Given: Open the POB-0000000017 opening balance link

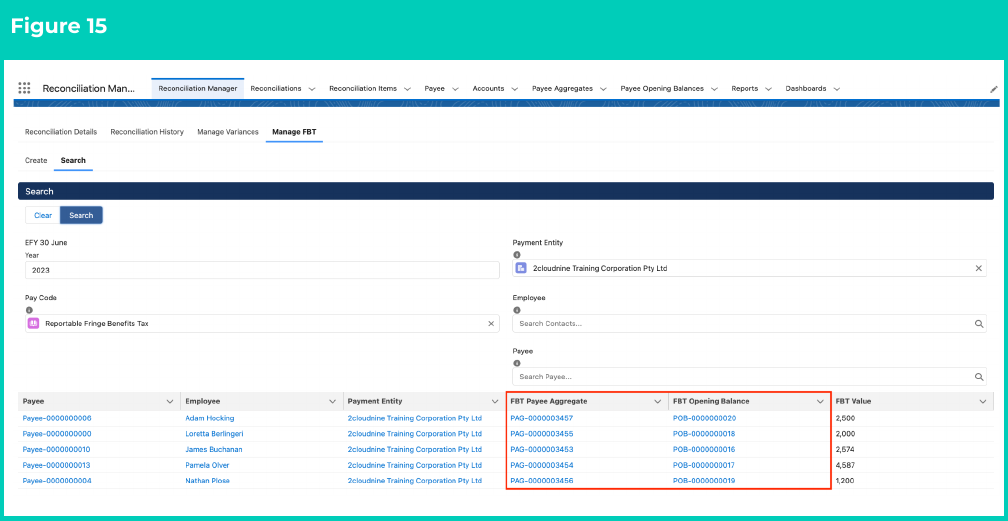Looking at the screenshot, I should (x=704, y=465).
